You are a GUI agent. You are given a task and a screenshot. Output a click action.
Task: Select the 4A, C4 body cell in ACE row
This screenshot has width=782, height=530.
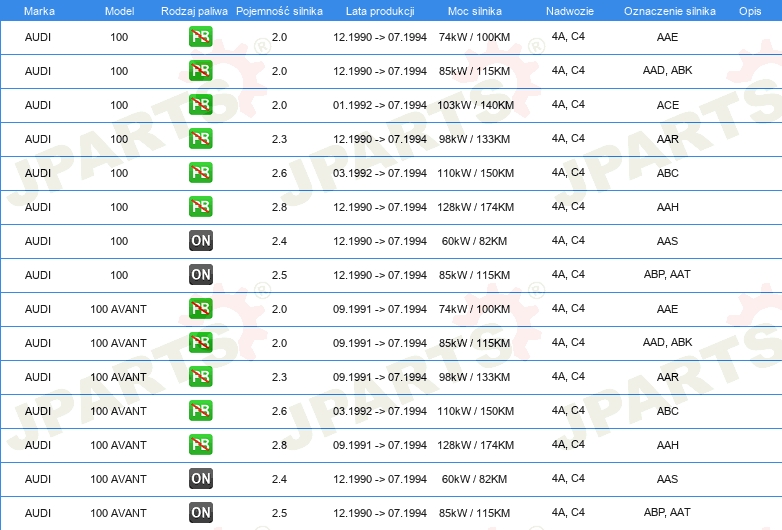[x=568, y=104]
